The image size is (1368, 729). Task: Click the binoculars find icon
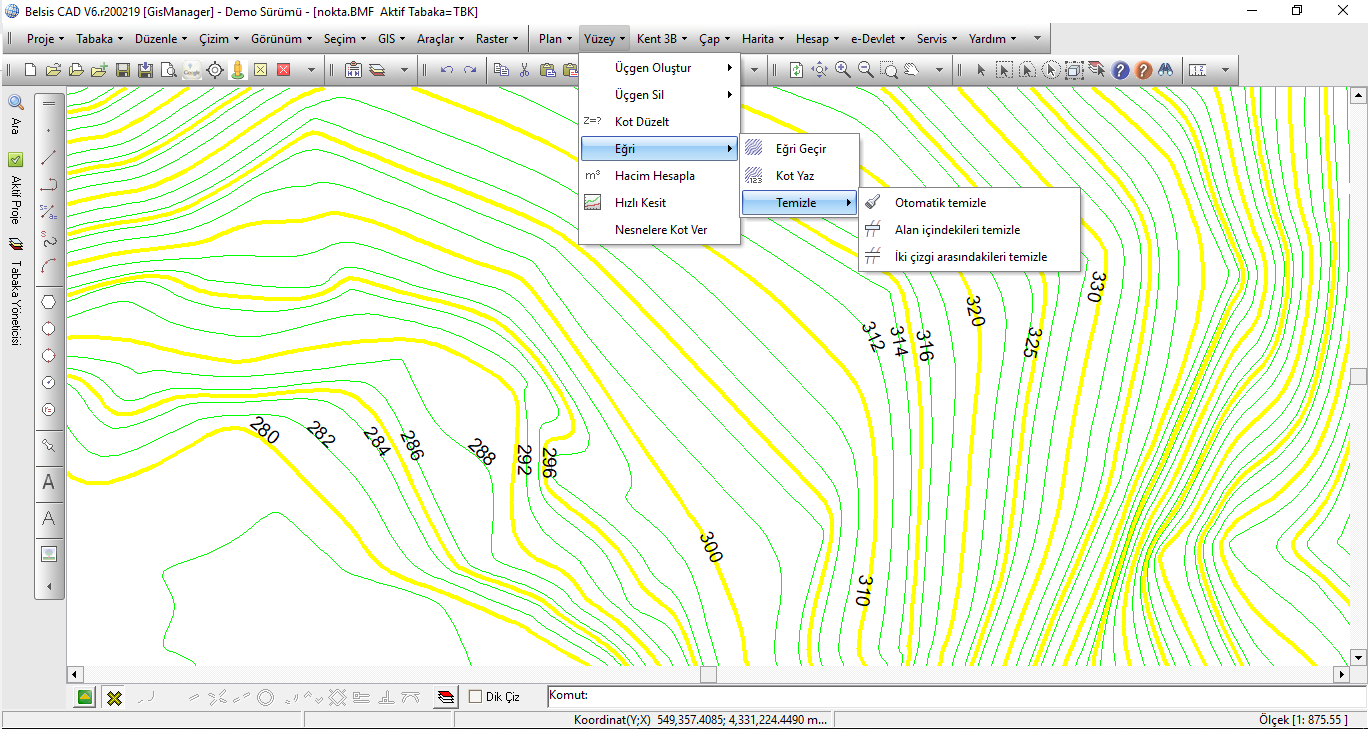tap(1165, 70)
